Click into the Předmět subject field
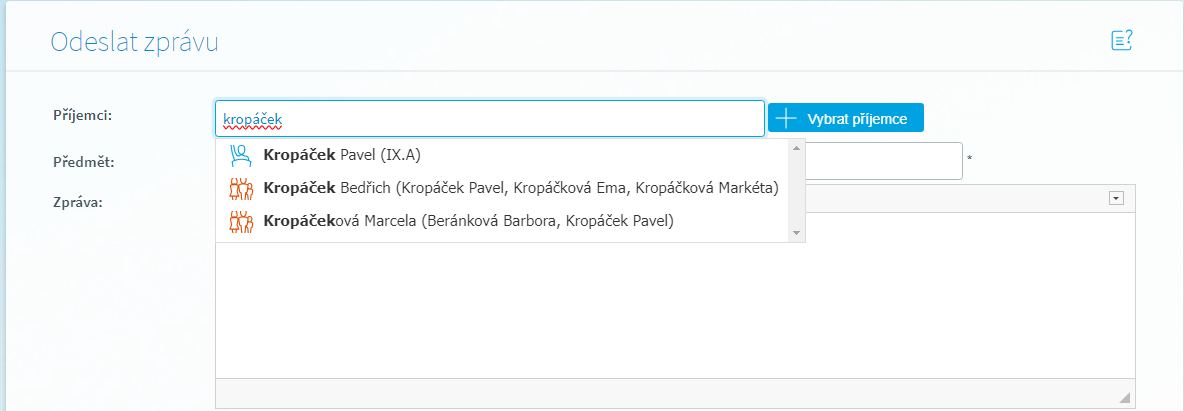The image size is (1184, 411). (884, 161)
